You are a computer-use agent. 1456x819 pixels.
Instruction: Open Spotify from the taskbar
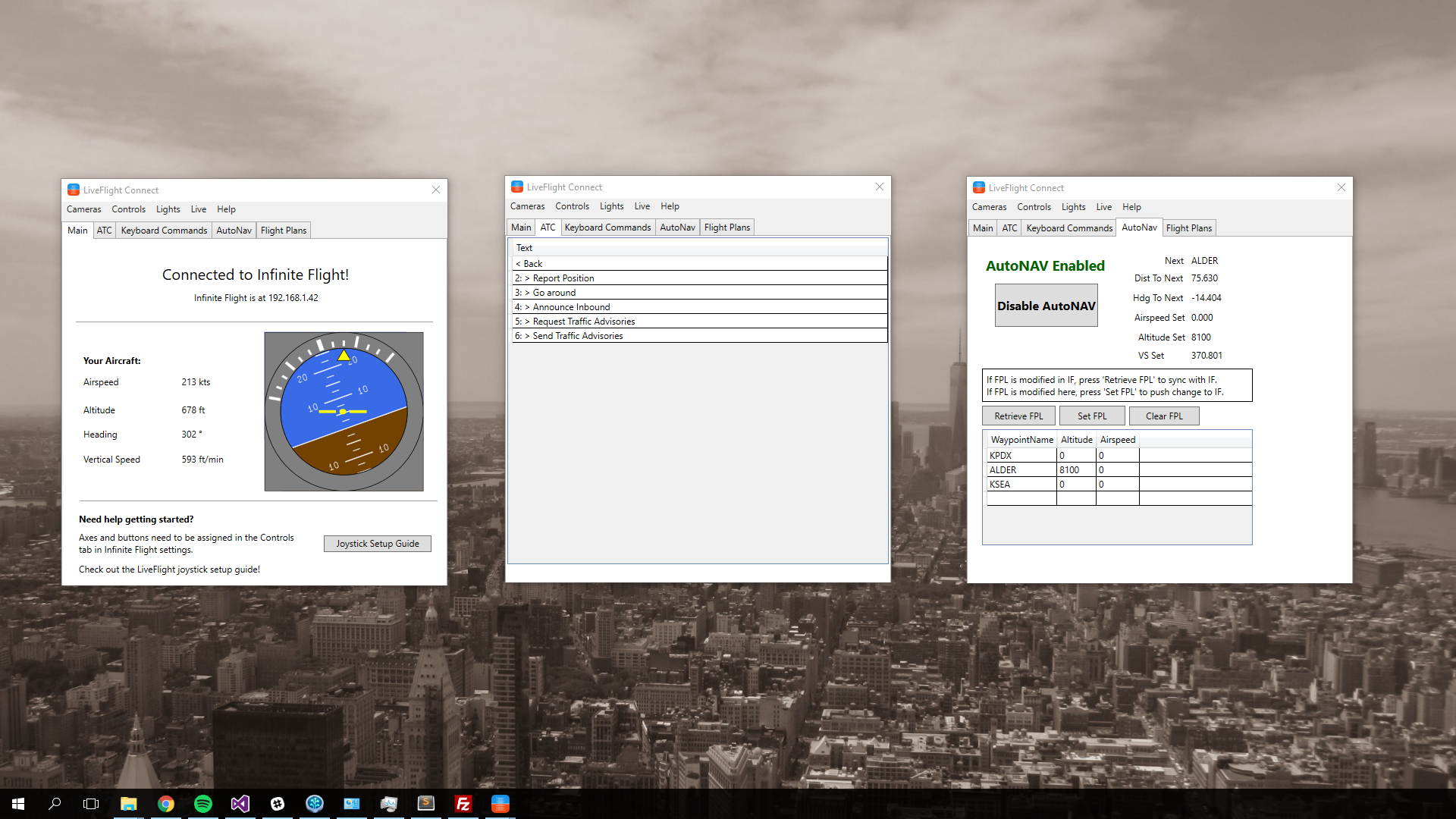click(x=202, y=804)
